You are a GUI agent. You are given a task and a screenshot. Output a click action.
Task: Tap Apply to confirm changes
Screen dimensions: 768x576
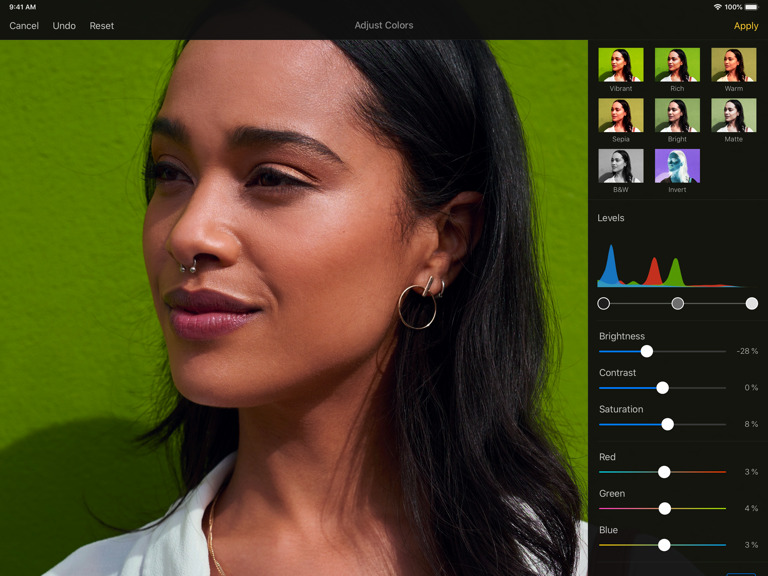[746, 26]
